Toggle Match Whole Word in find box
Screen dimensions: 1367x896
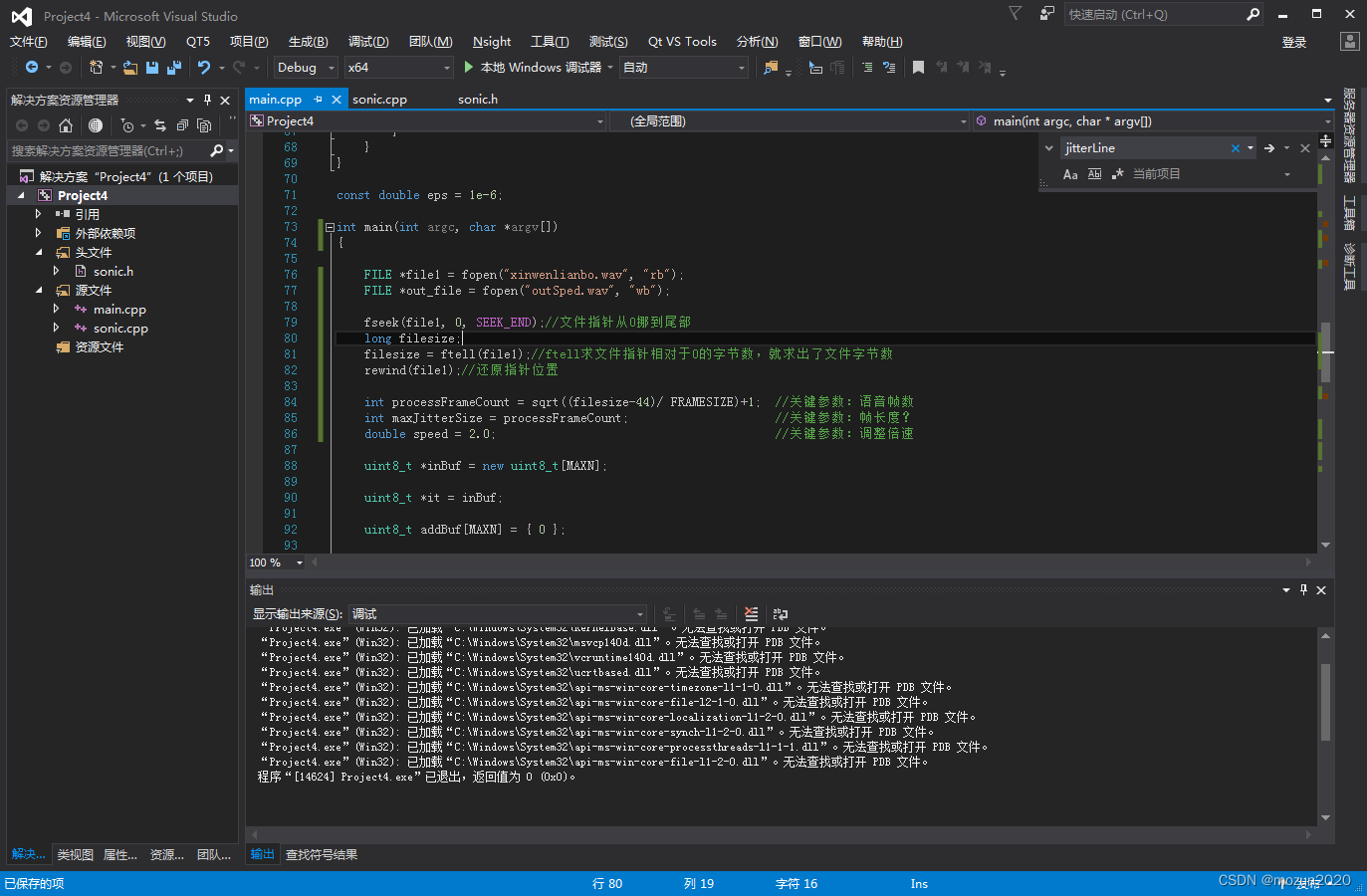[1094, 174]
